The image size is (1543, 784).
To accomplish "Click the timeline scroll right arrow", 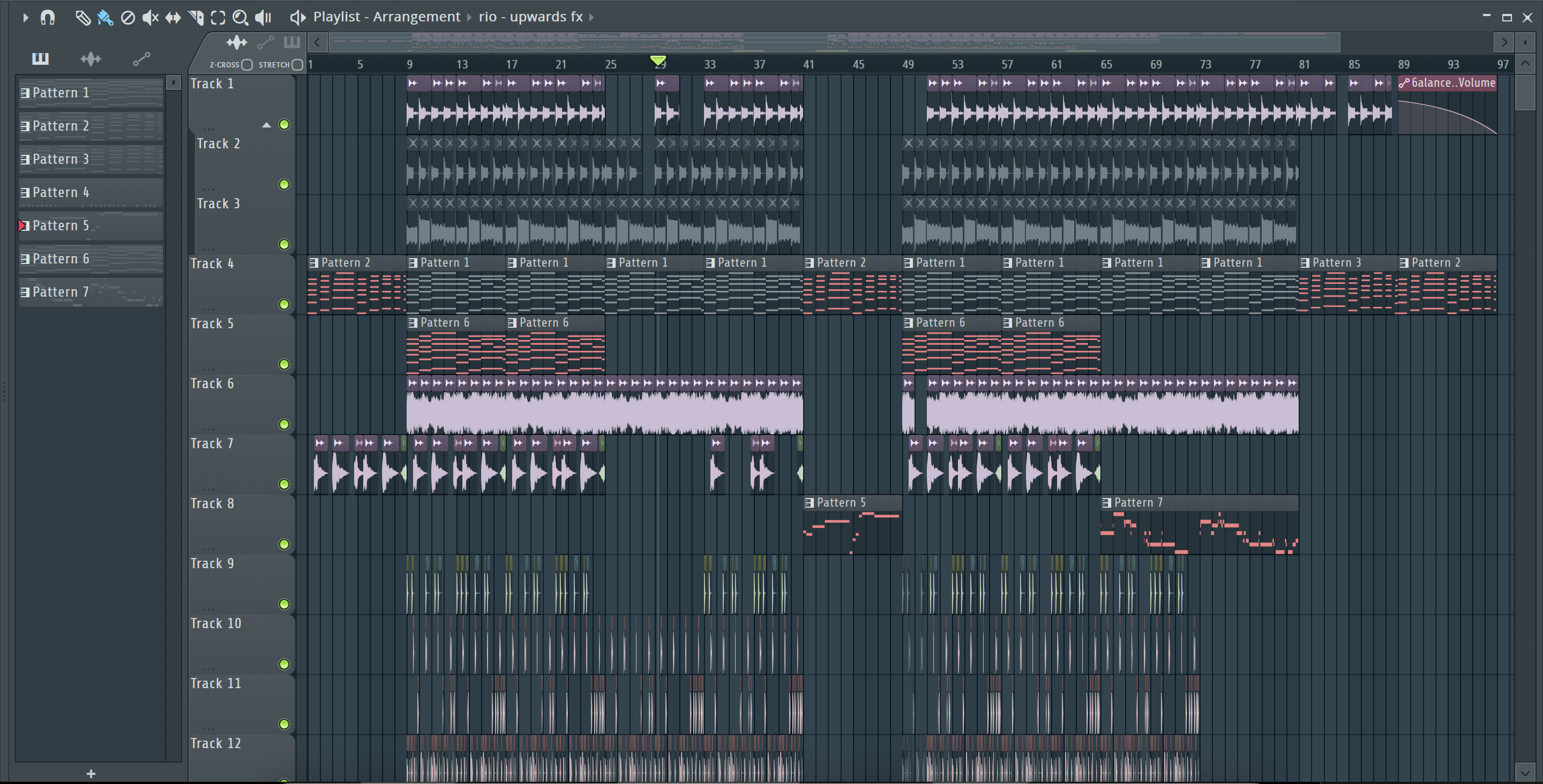I will pyautogui.click(x=1504, y=42).
